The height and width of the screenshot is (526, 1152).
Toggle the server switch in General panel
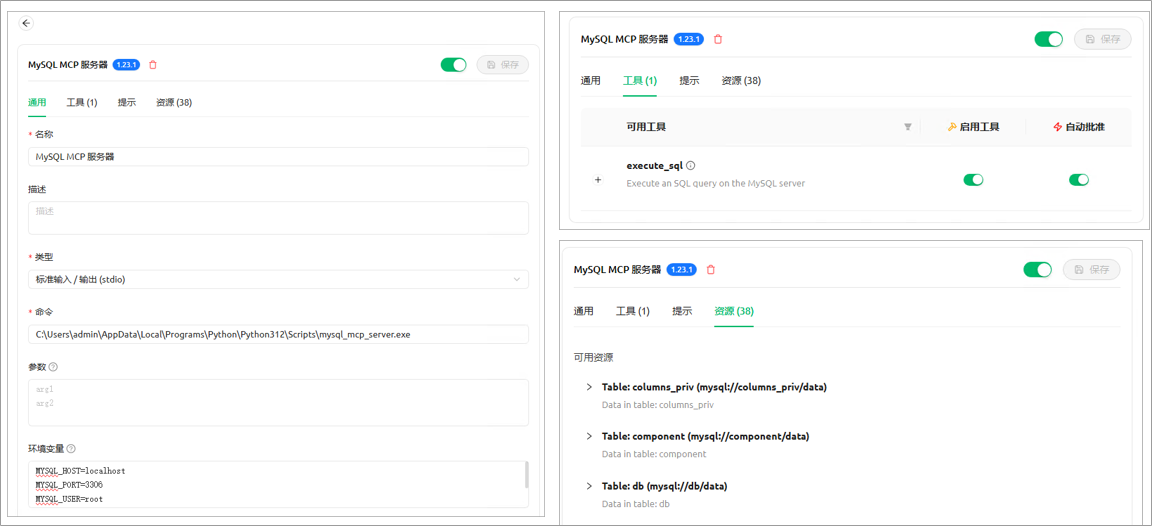point(453,65)
